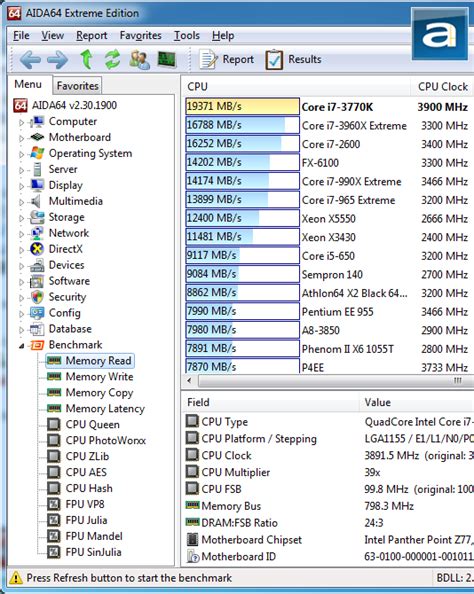Collapse the Benchmark tree node
The height and width of the screenshot is (594, 474).
(22, 345)
